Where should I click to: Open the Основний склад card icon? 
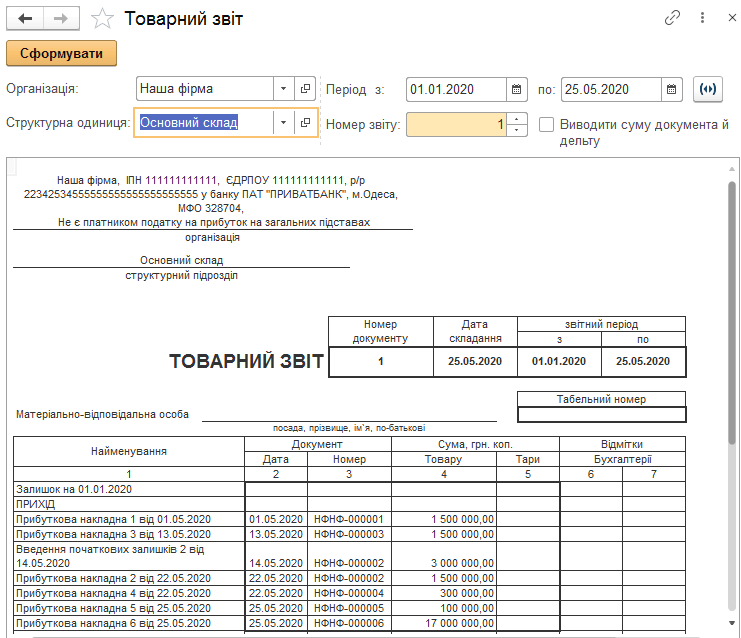[x=305, y=123]
